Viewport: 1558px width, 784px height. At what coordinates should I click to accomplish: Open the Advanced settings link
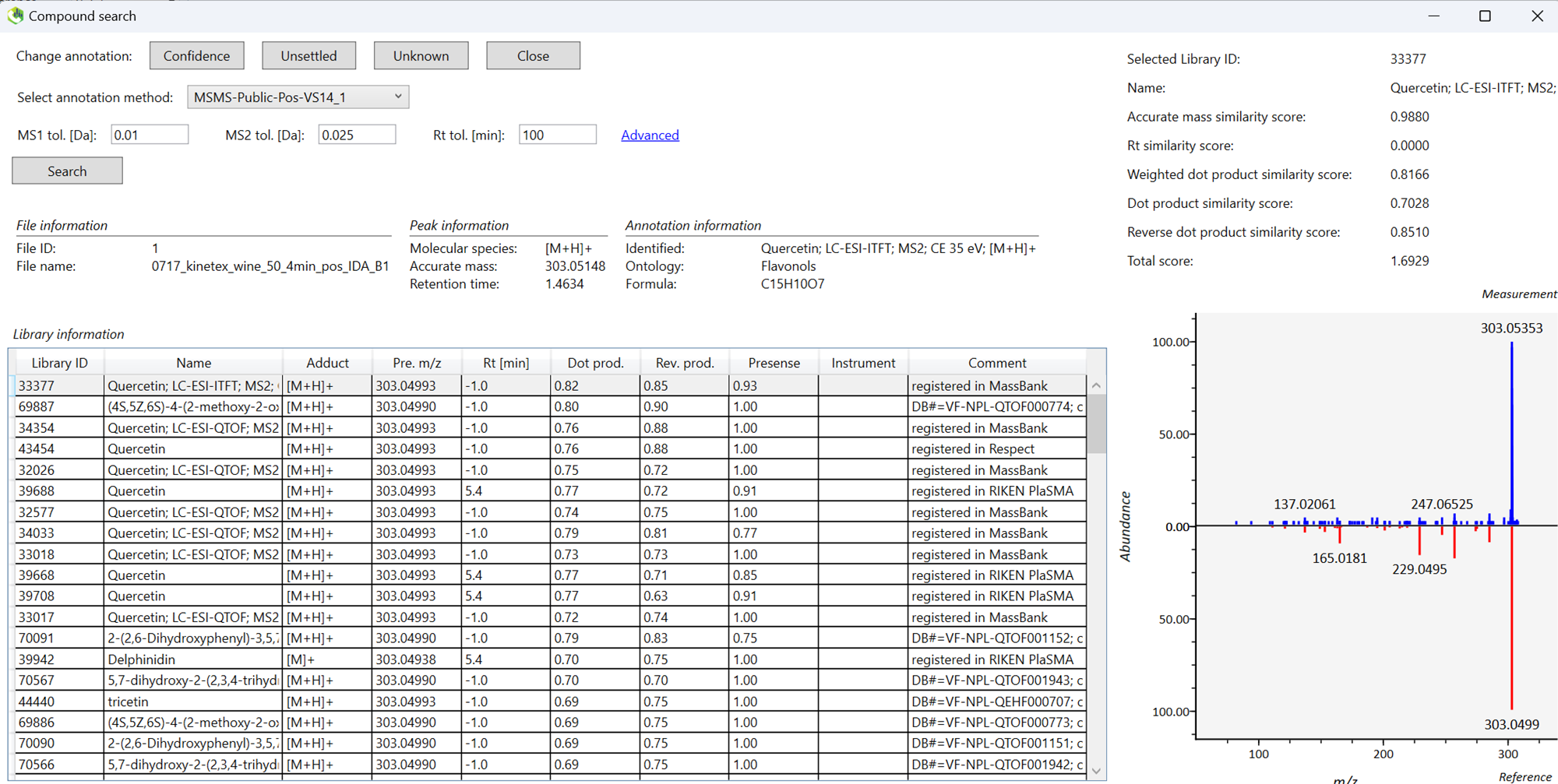click(650, 135)
